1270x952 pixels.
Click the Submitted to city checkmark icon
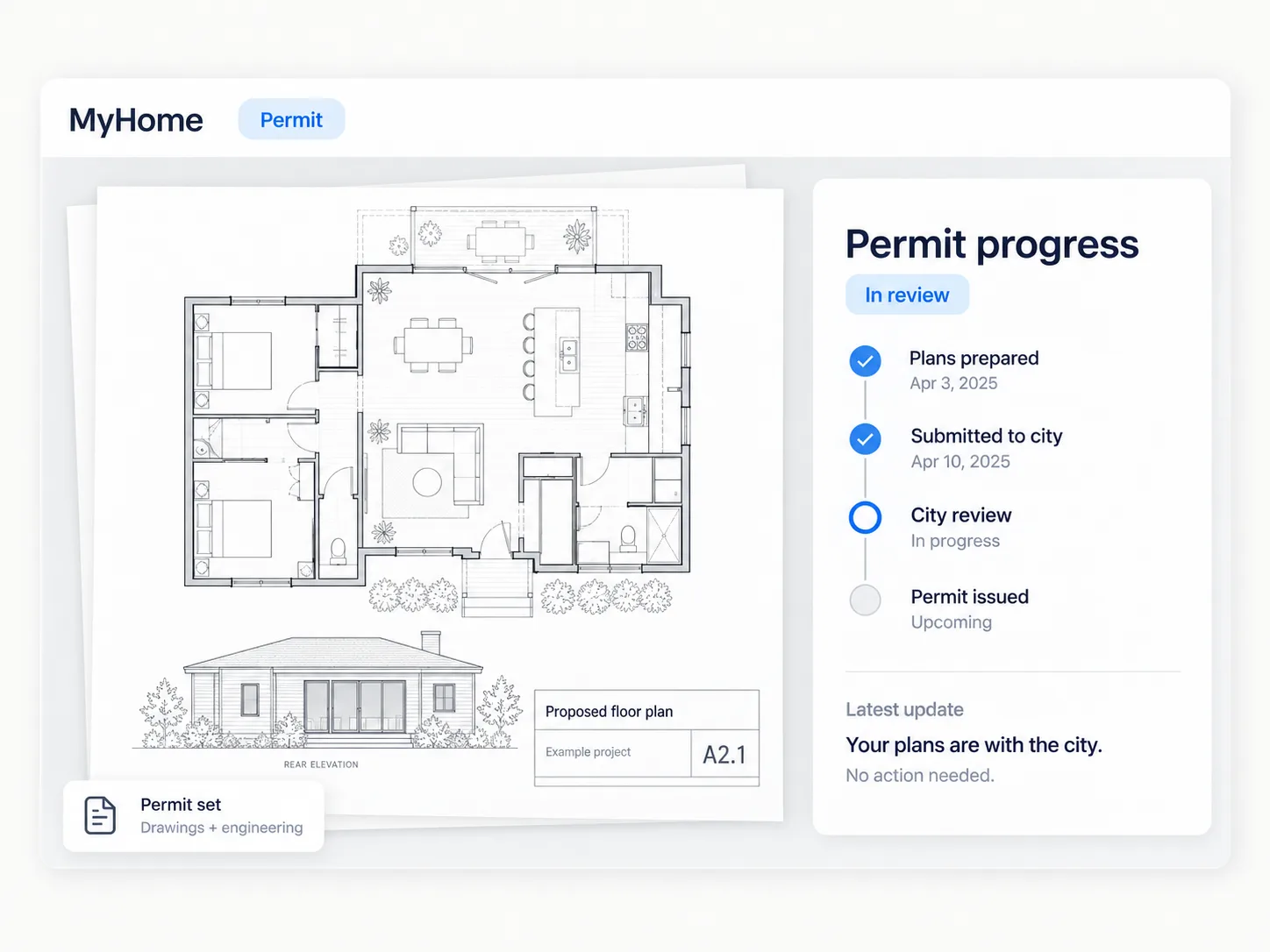(865, 438)
